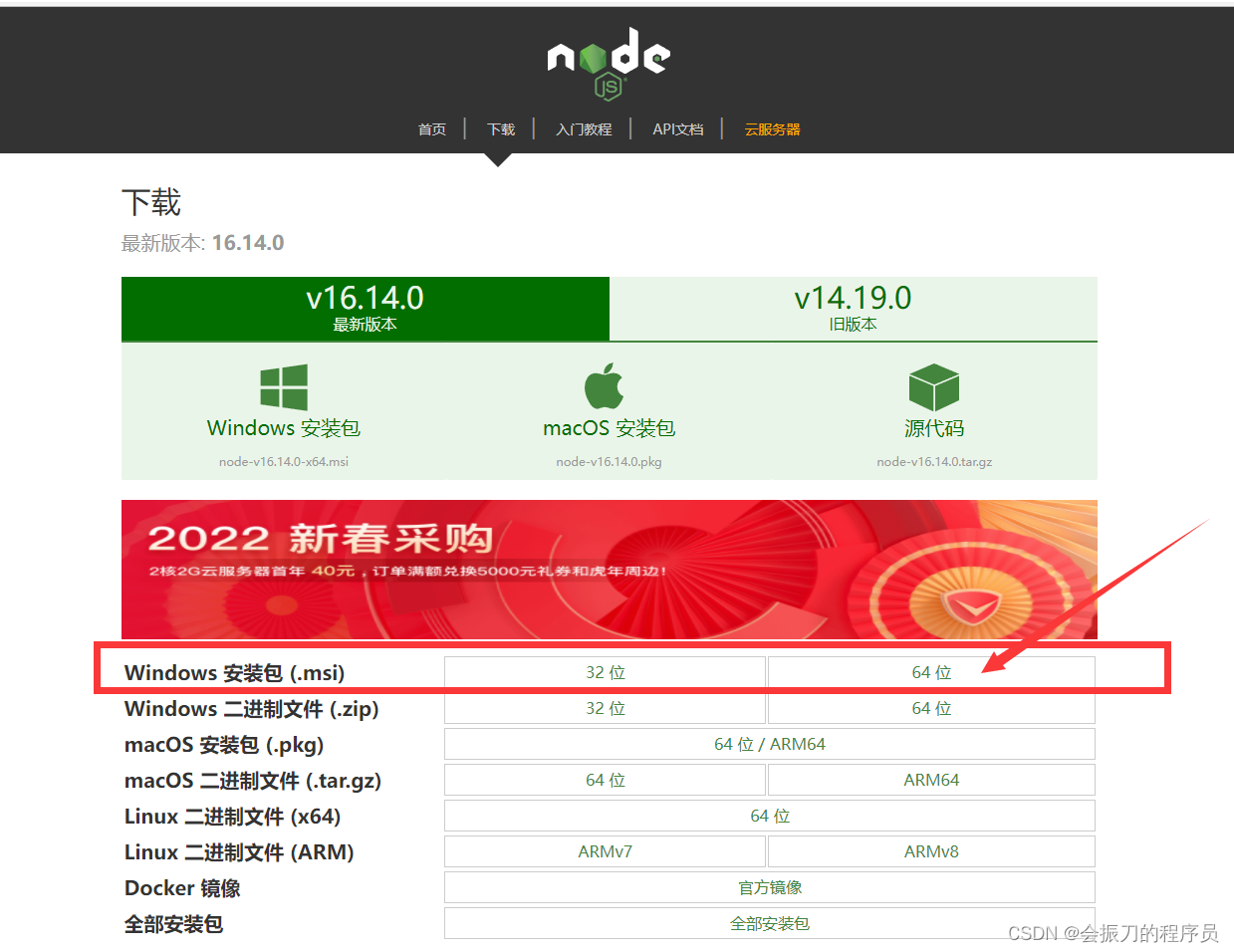This screenshot has height=952, width=1234.
Task: Click the Windows 安装包 (.msi) row label
Action: tap(235, 673)
